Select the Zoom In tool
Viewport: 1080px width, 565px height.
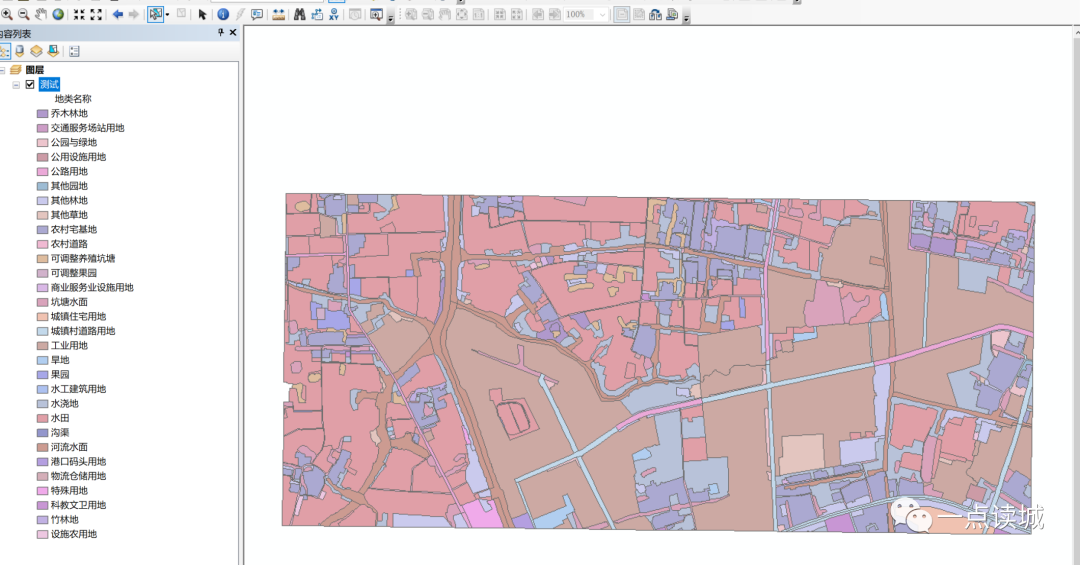pos(6,15)
